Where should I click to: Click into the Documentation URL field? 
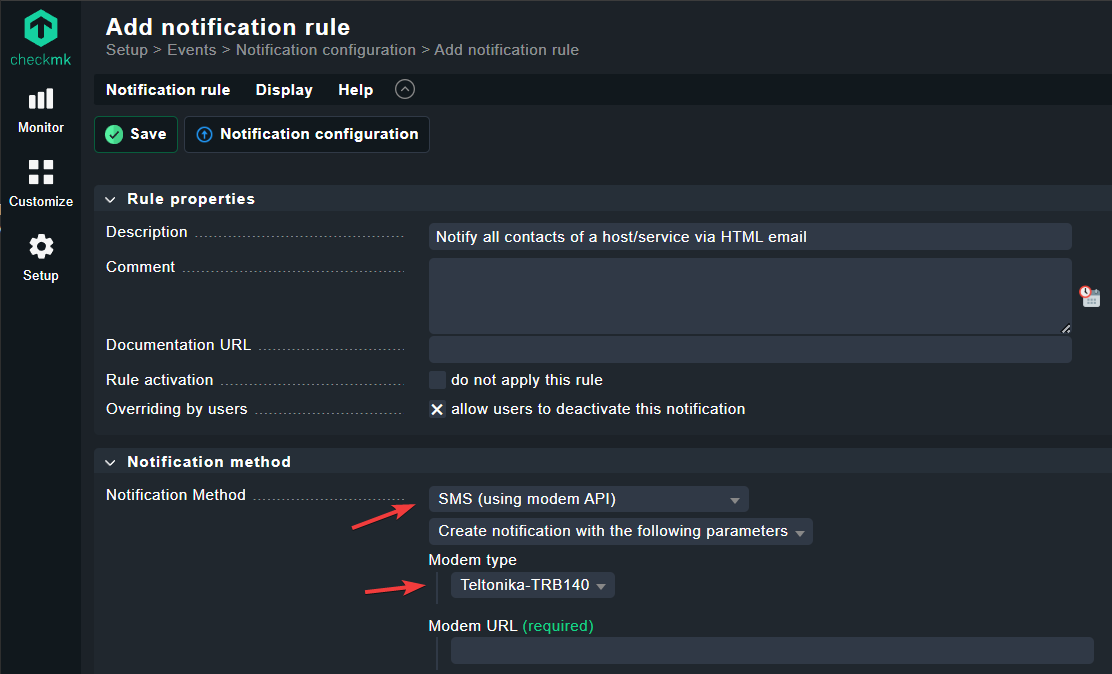coord(749,349)
